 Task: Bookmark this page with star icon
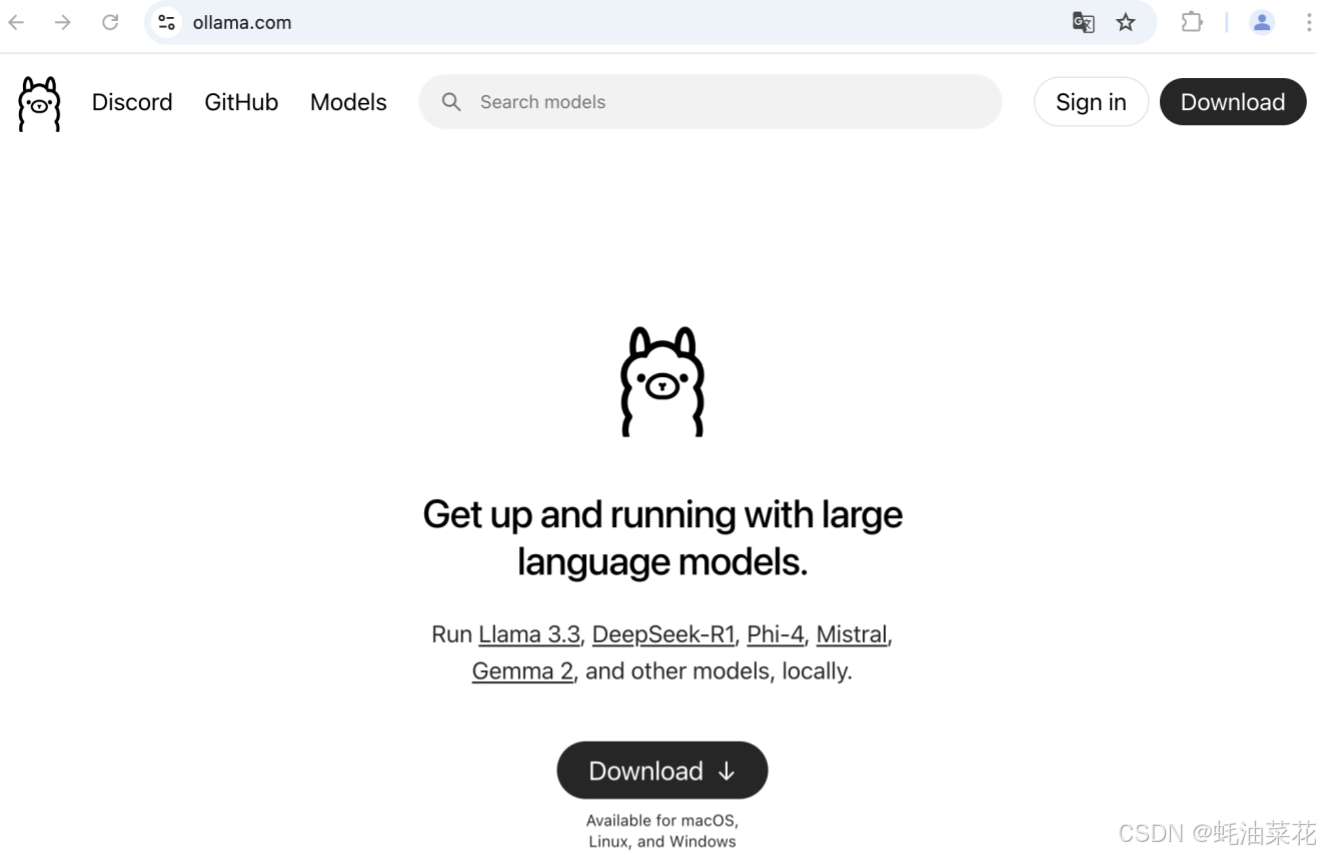click(x=1126, y=22)
